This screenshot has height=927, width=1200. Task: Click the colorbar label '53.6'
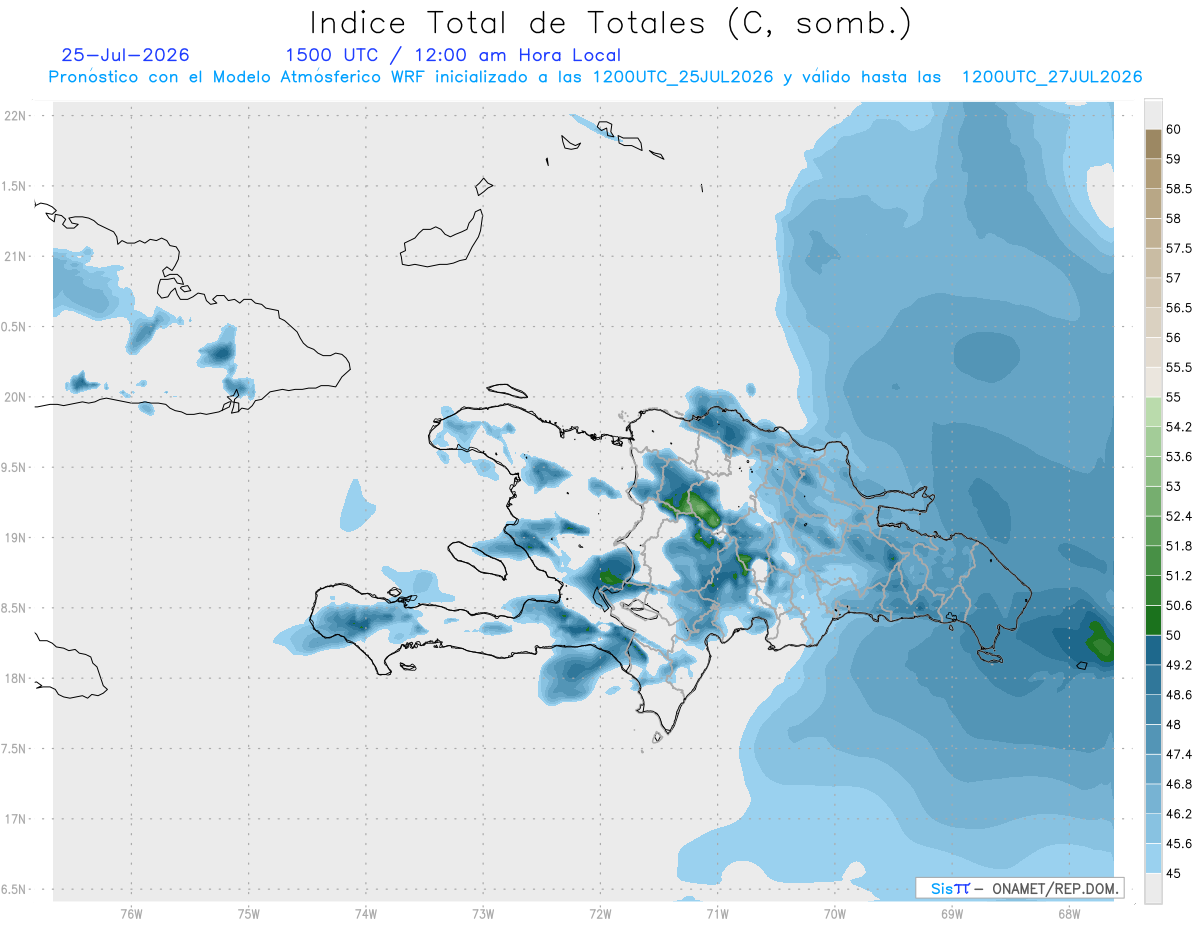[1179, 457]
